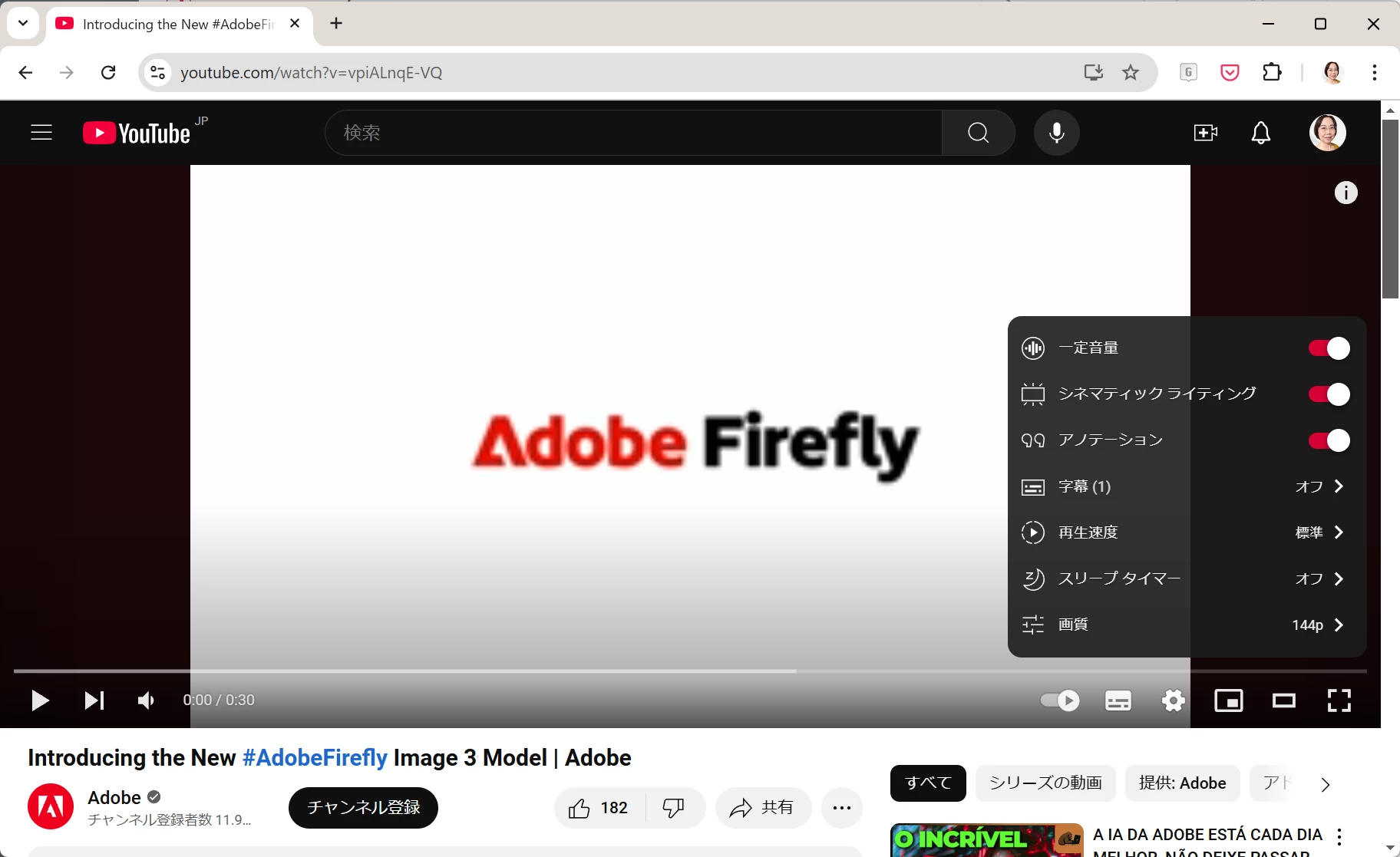Click the address bar URL

(x=311, y=73)
